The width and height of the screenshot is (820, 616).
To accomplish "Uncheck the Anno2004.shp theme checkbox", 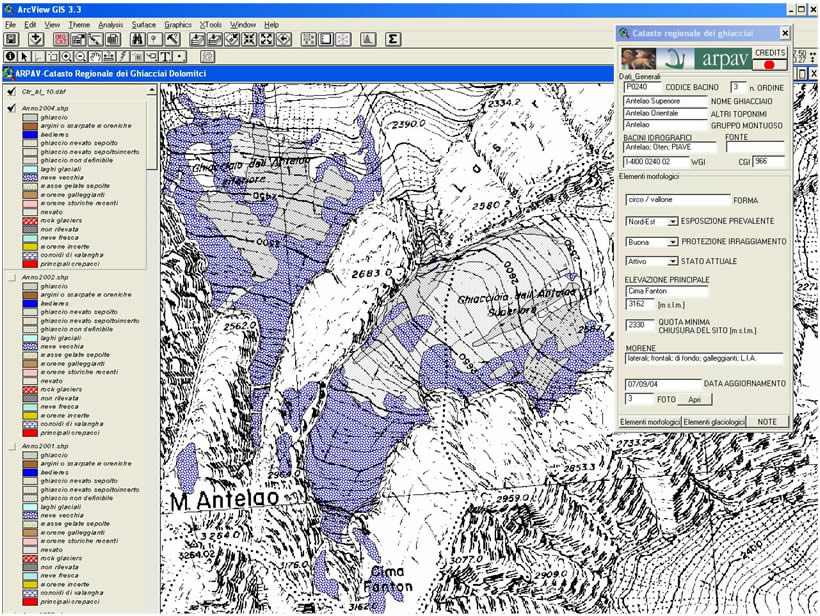I will [x=12, y=108].
